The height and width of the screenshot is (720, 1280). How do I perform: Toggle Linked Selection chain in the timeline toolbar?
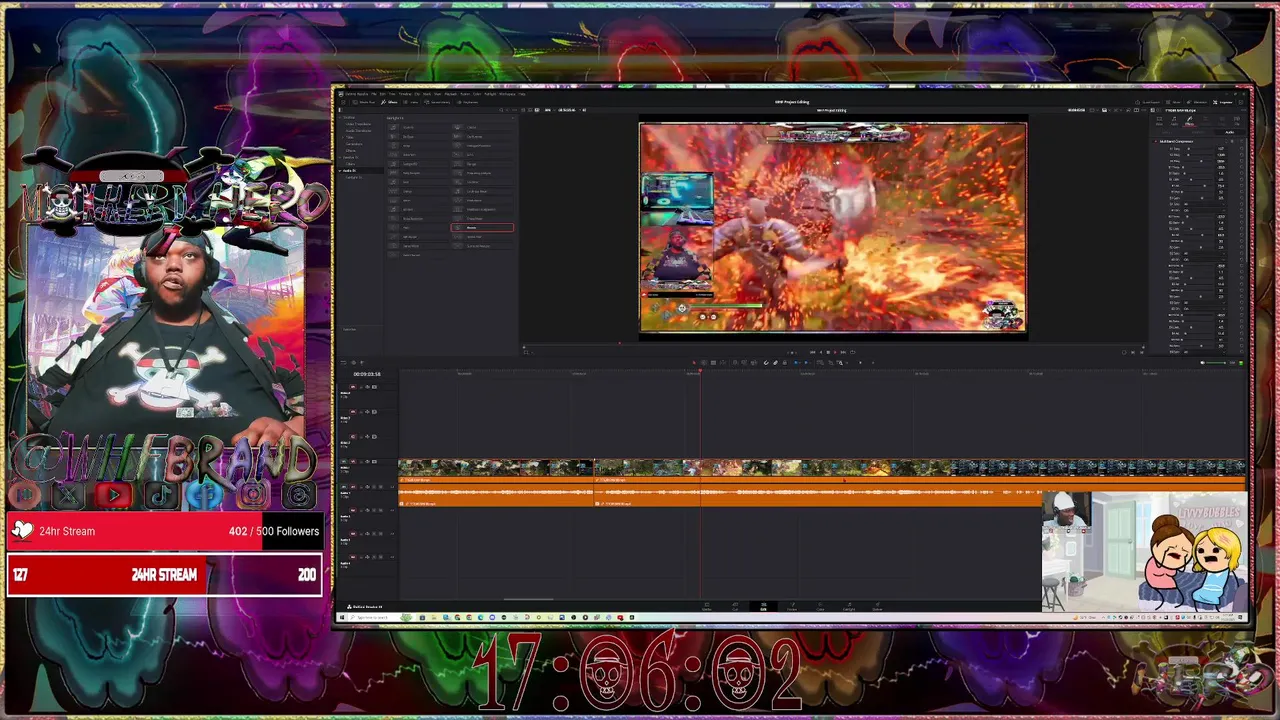pyautogui.click(x=775, y=362)
